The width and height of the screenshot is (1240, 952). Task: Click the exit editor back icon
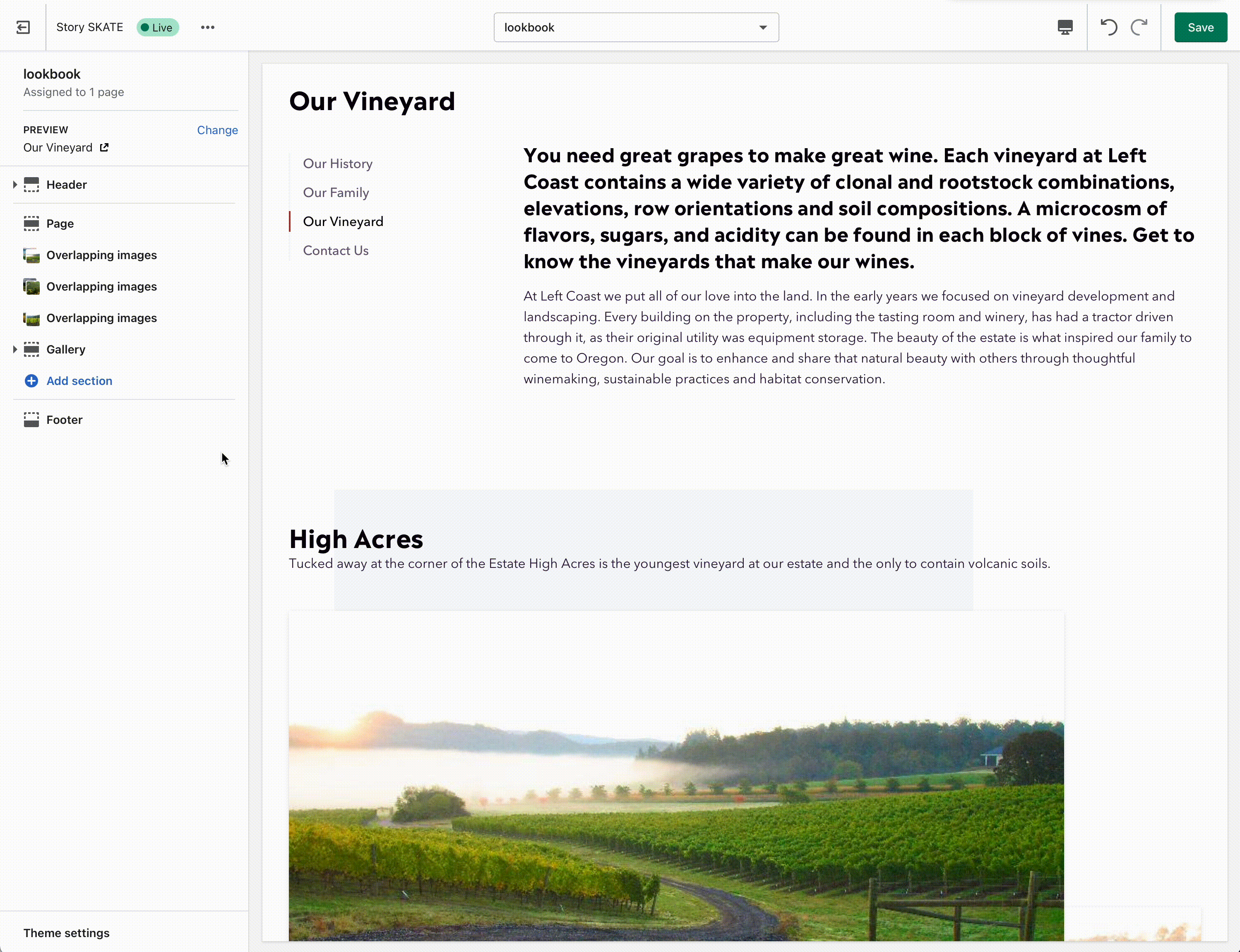23,27
